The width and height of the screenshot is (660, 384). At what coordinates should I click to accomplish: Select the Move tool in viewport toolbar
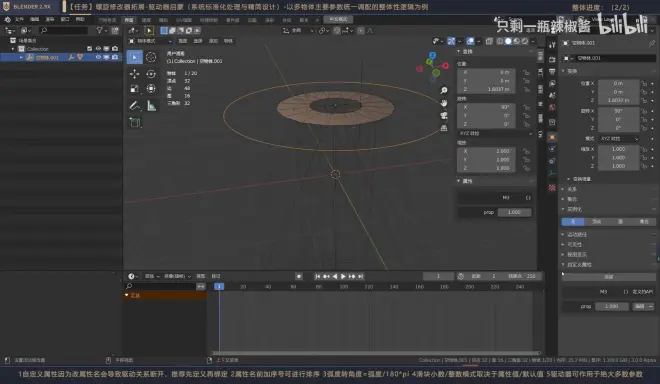click(x=134, y=74)
